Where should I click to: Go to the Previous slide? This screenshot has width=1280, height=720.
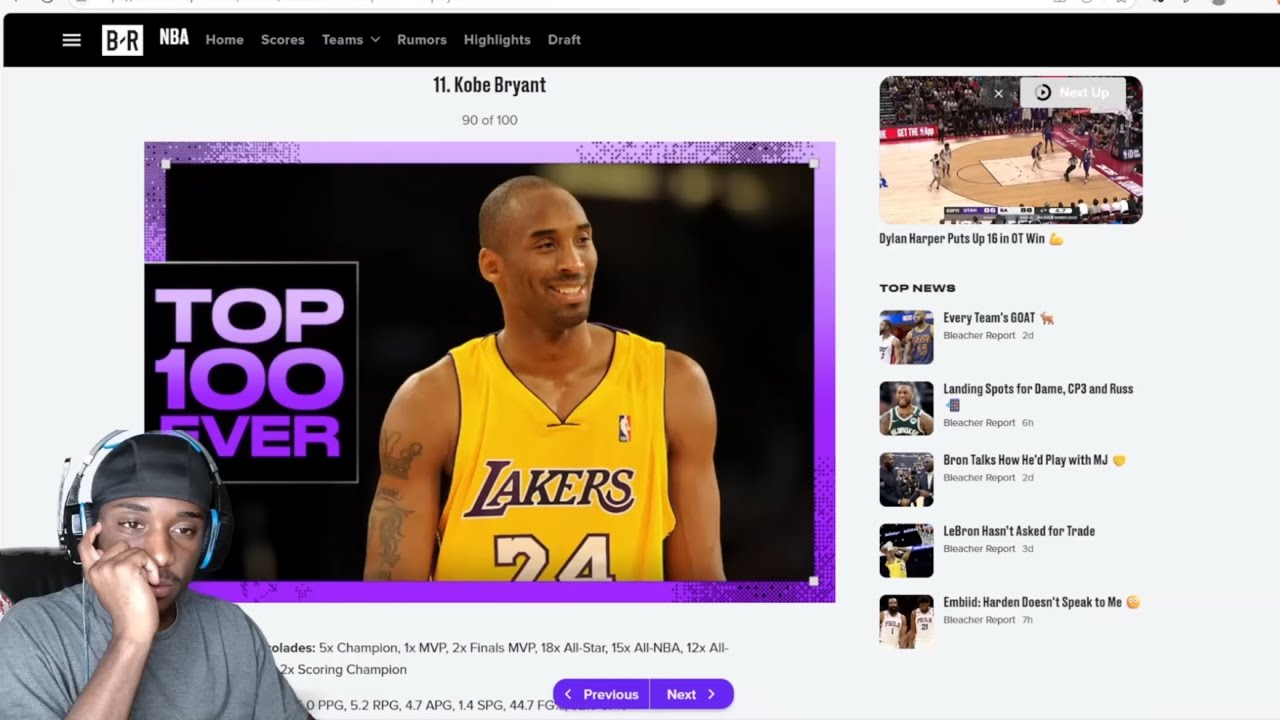click(x=602, y=694)
